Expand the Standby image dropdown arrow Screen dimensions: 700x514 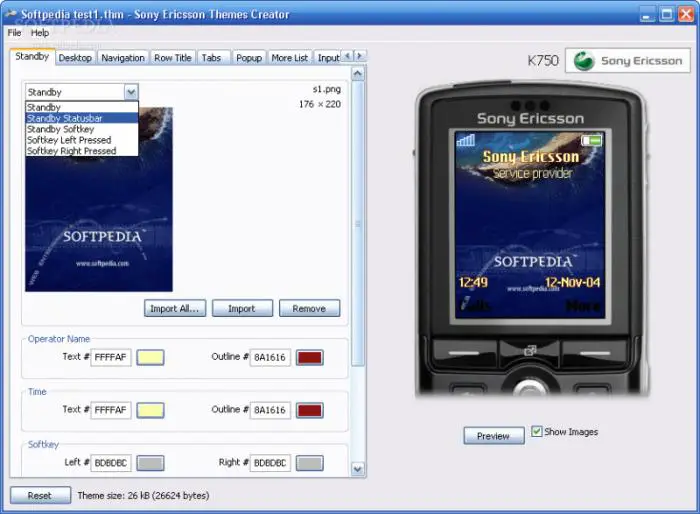tap(131, 92)
